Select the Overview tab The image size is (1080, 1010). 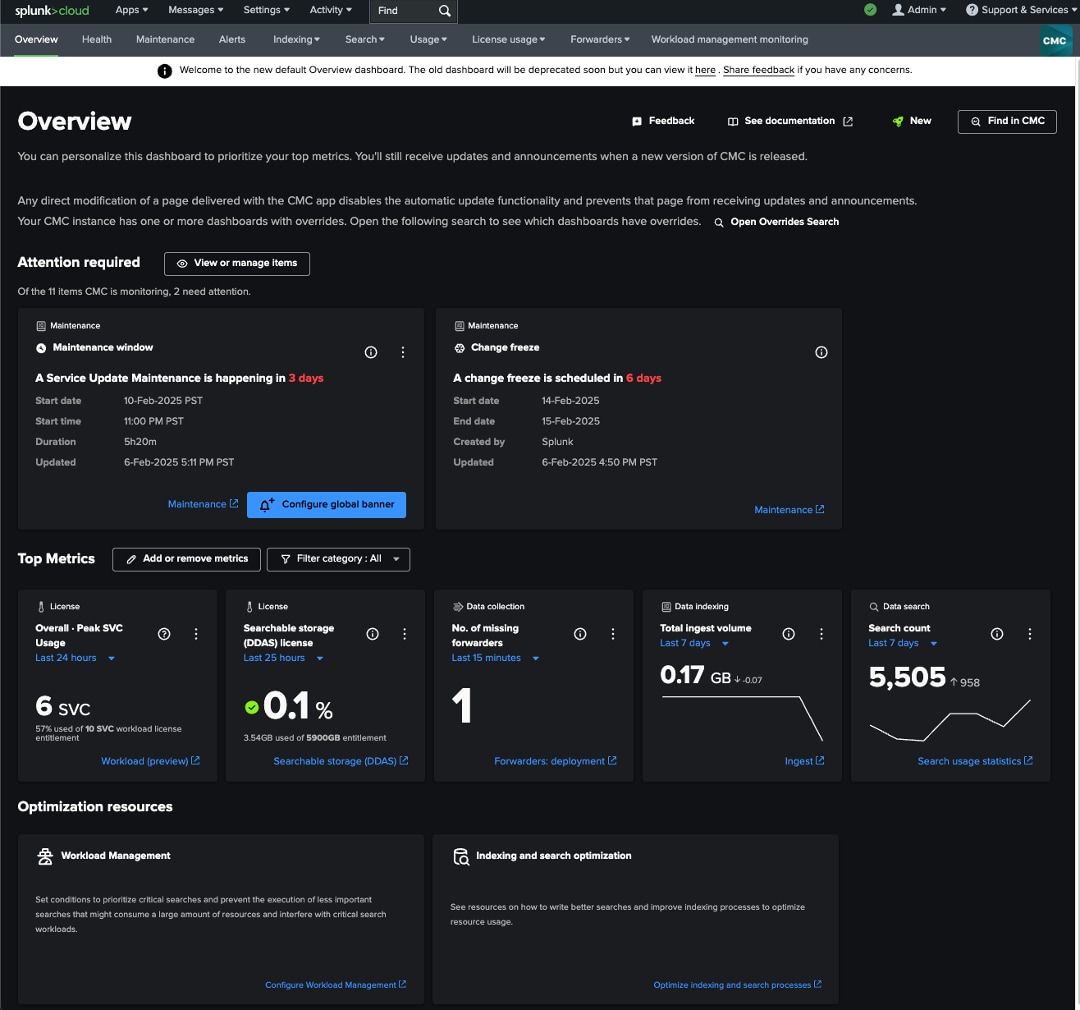(37, 40)
